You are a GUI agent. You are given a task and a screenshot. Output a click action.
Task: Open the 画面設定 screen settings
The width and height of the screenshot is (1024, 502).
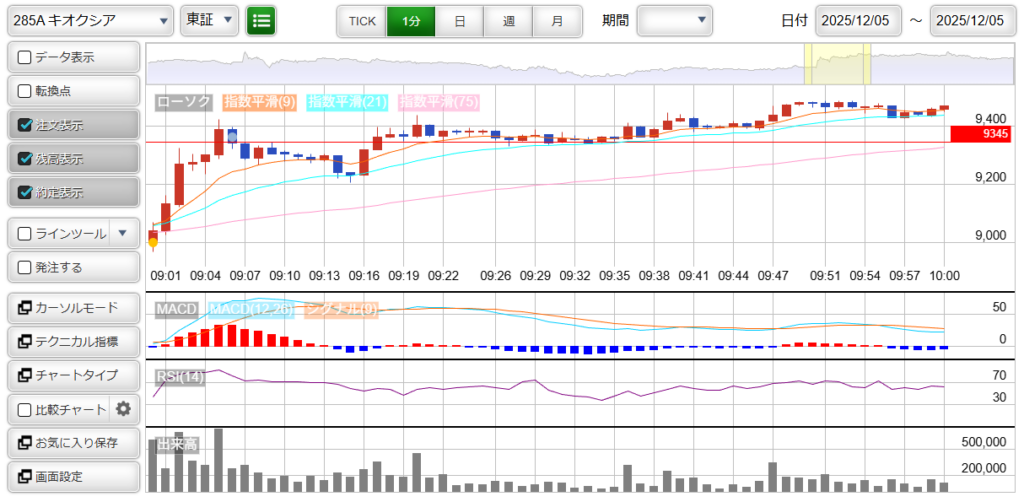click(72, 476)
